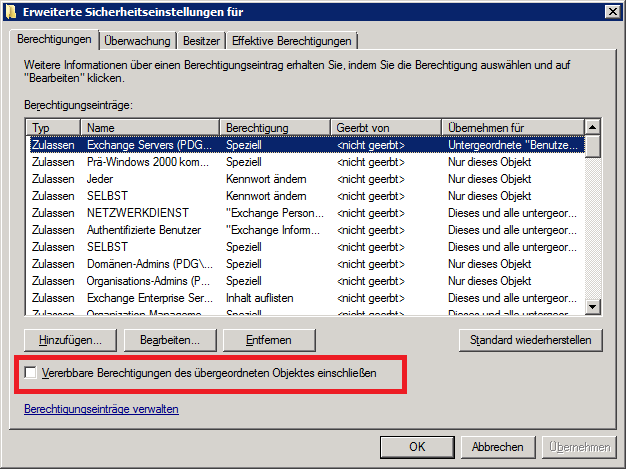Screen dimensions: 626x469
Task: Enable inheritable permissions from parent object checkbox
Action: pyautogui.click(x=31, y=373)
